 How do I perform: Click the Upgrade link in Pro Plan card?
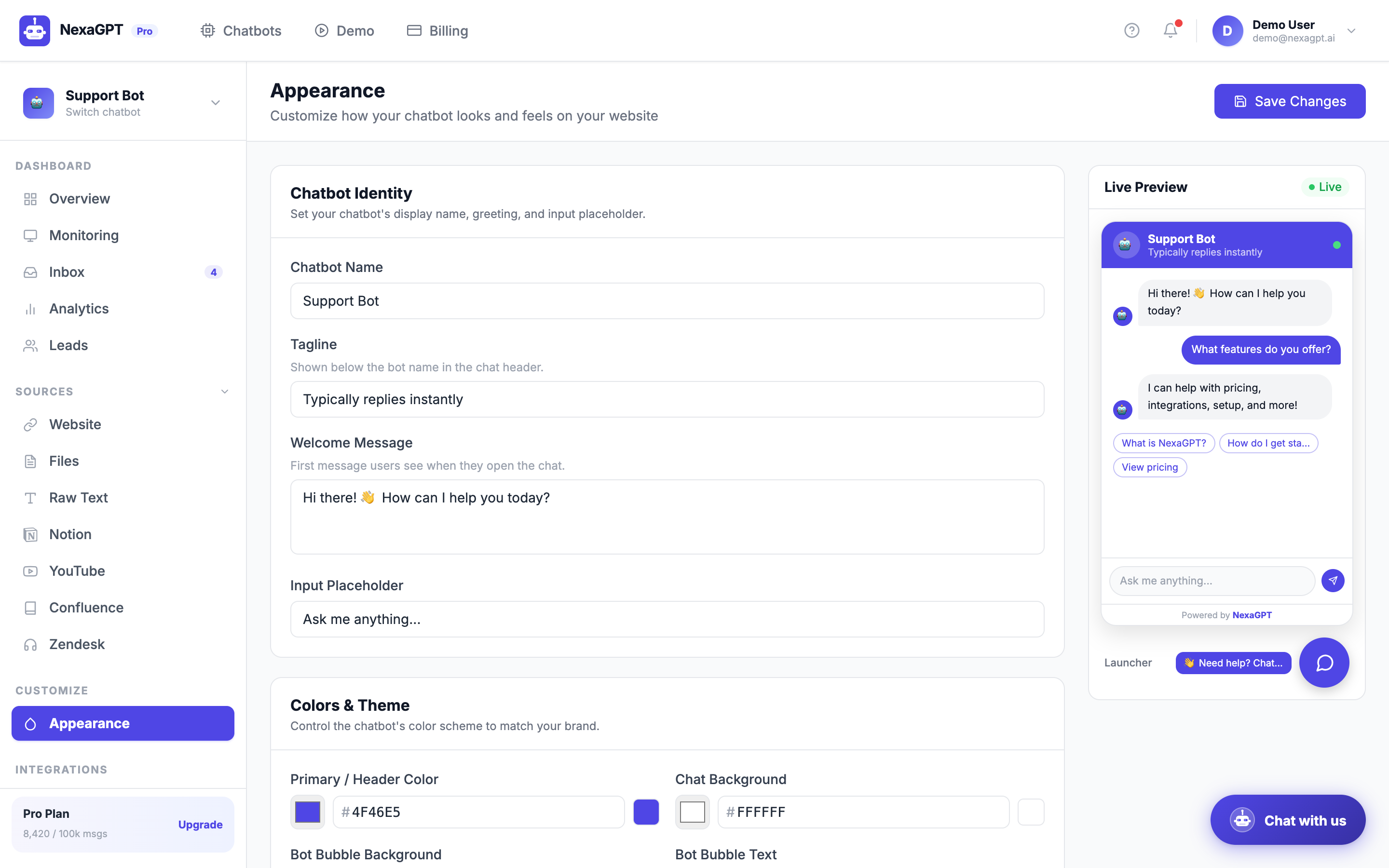[200, 825]
